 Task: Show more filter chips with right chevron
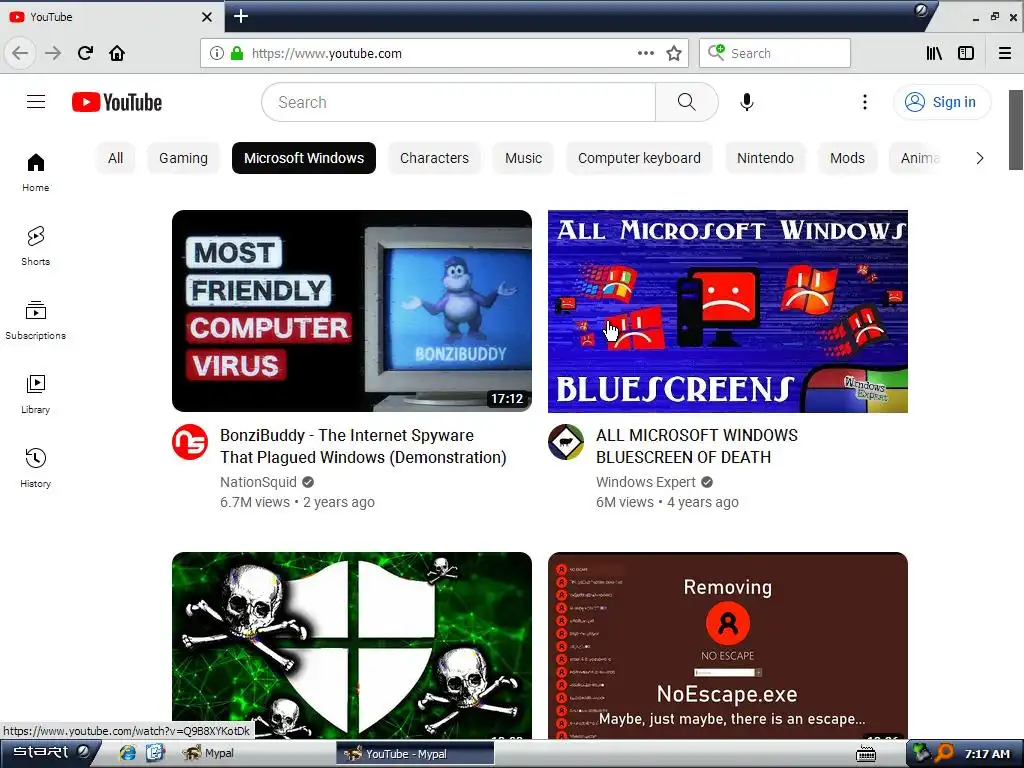pyautogui.click(x=979, y=158)
